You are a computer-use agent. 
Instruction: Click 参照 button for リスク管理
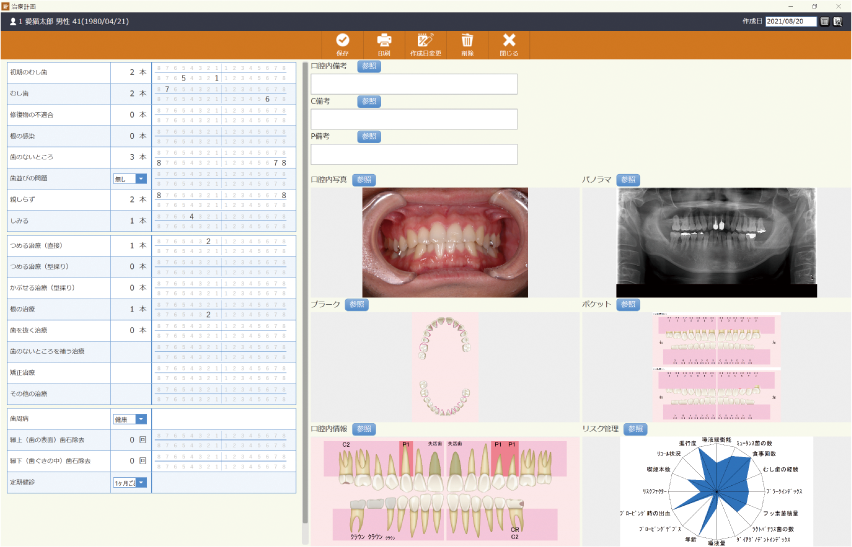(x=636, y=429)
